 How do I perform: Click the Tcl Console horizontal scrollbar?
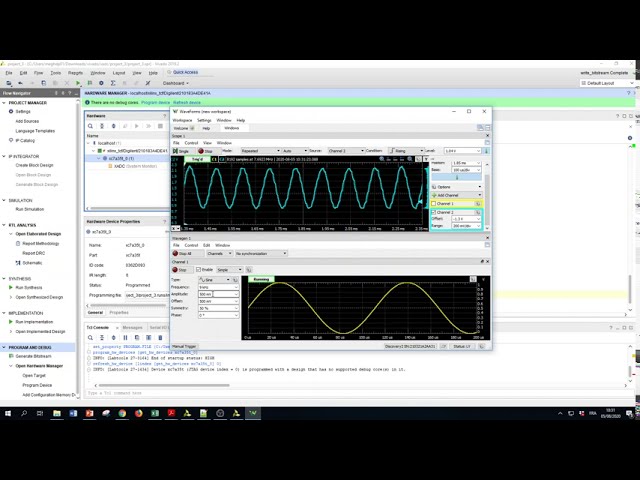(164, 385)
